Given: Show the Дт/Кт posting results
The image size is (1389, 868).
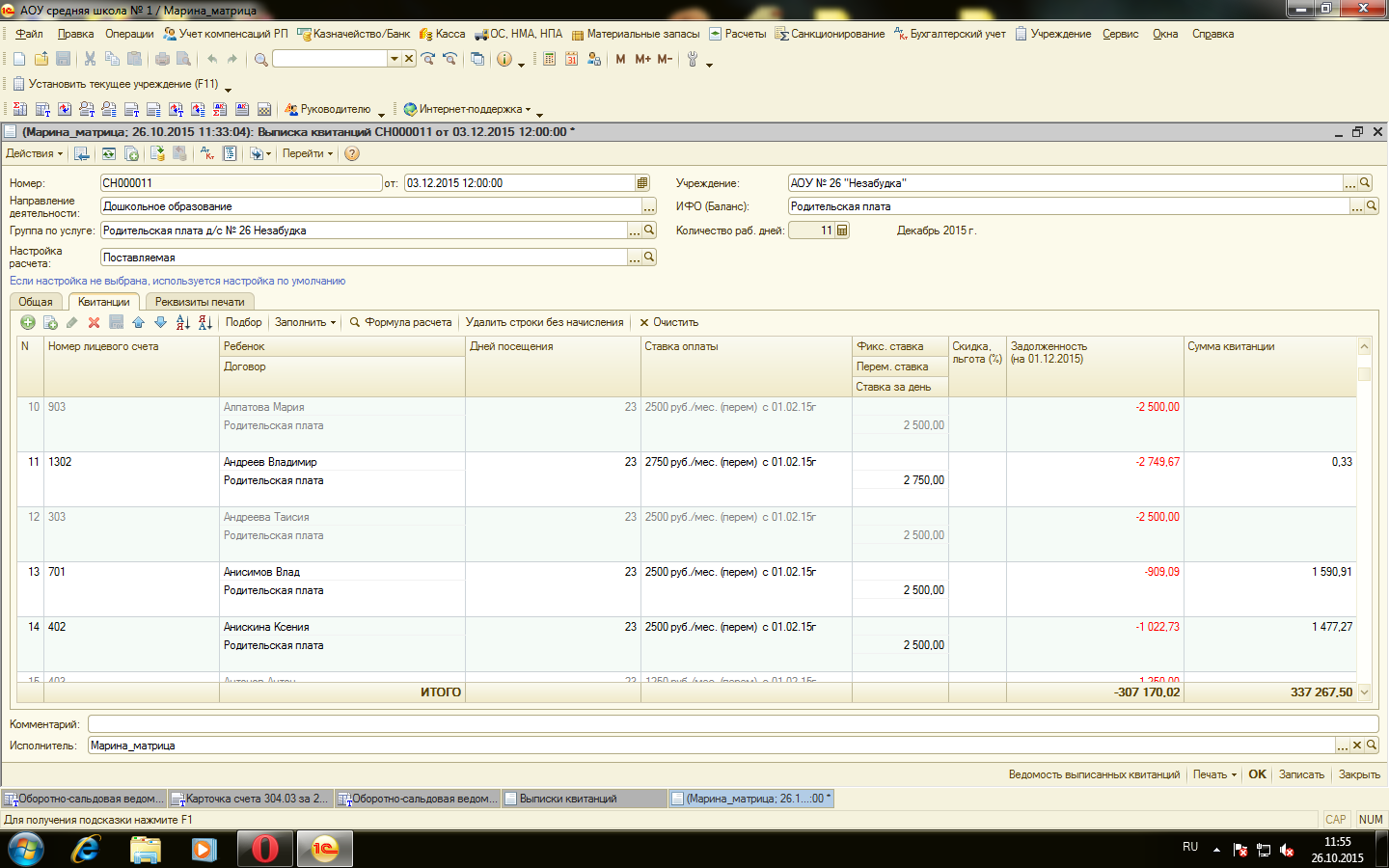Looking at the screenshot, I should tap(206, 153).
